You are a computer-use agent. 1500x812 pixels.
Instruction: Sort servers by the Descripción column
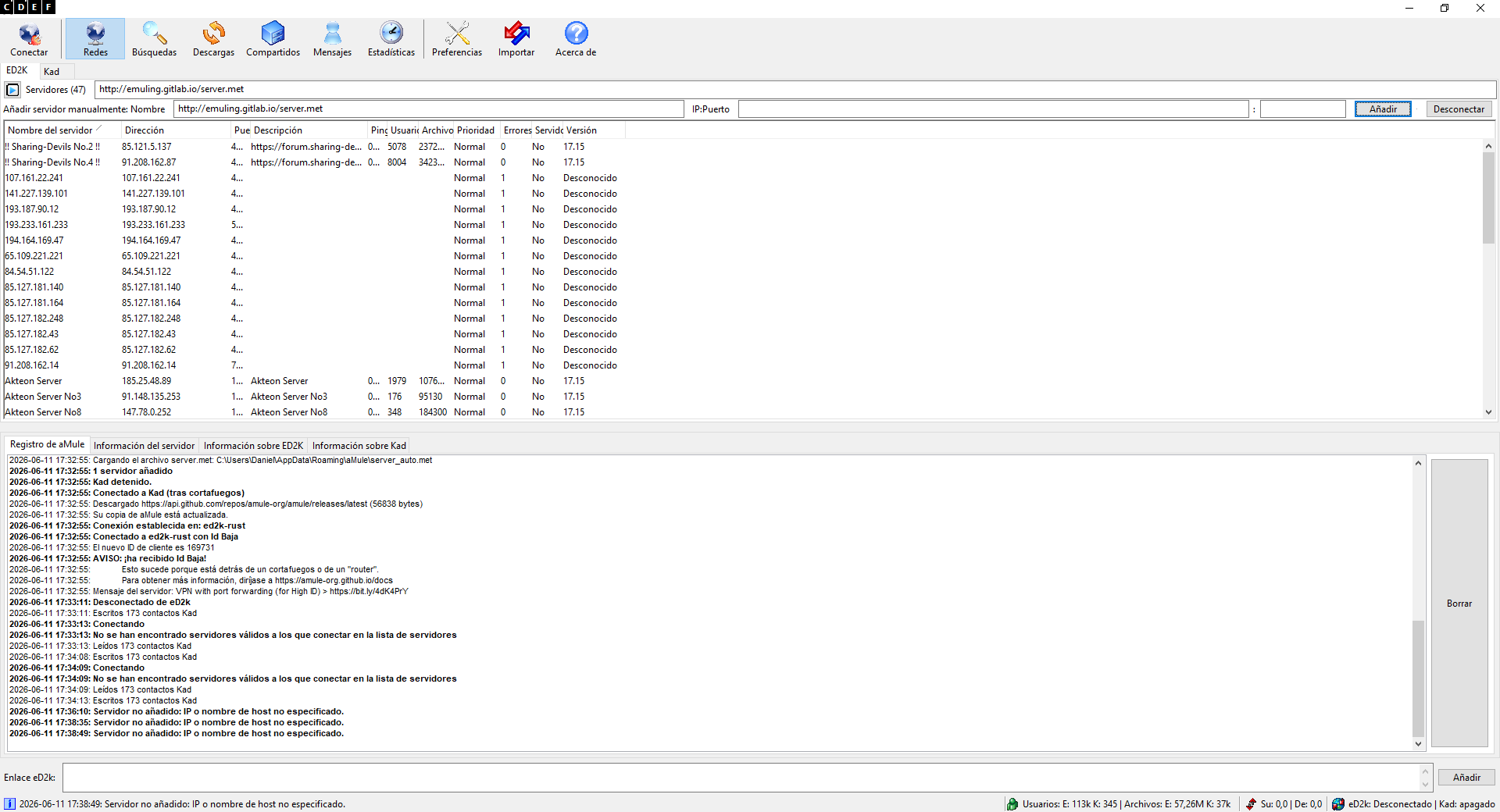point(309,130)
